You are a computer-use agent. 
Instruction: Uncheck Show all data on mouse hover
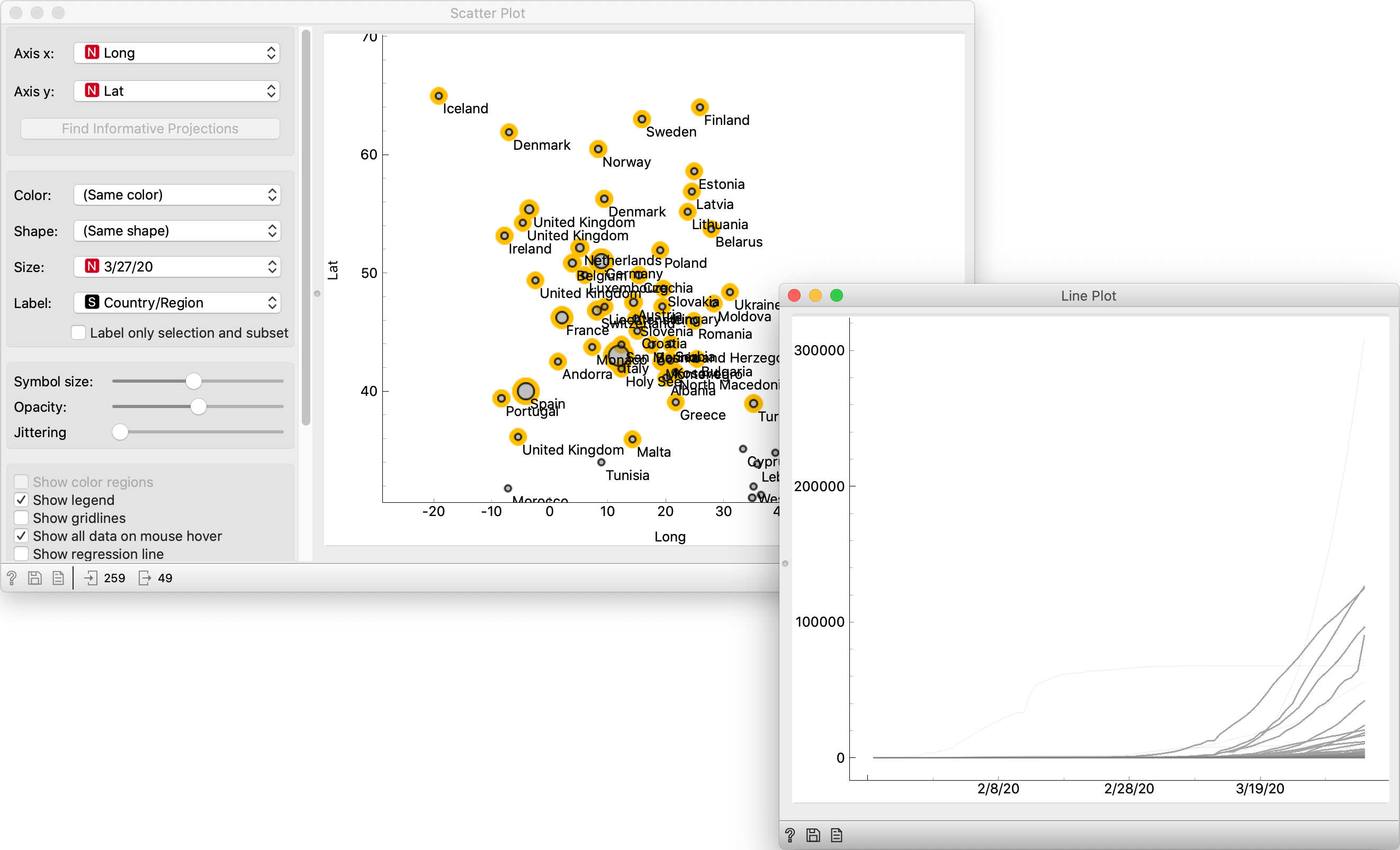click(21, 536)
